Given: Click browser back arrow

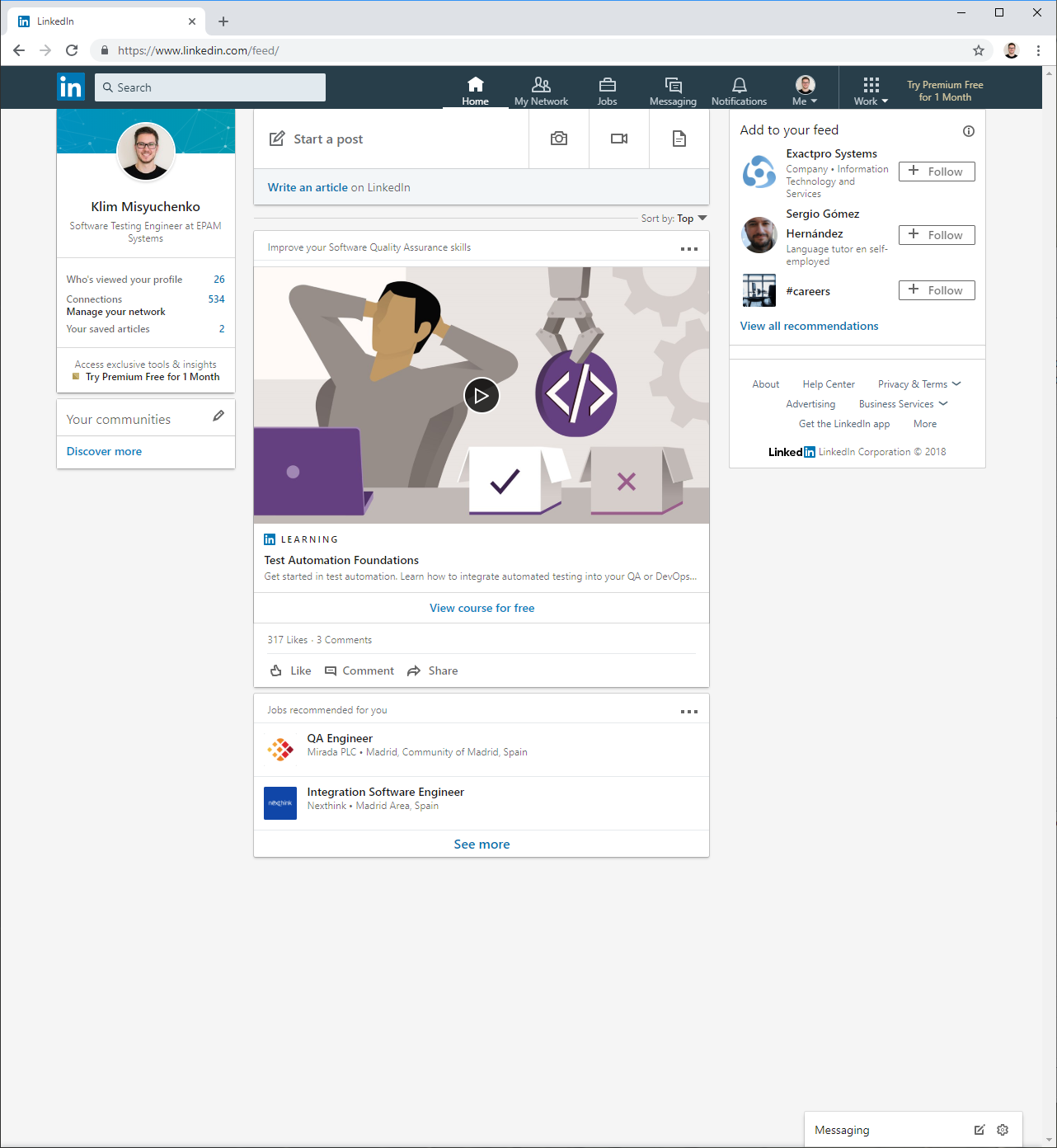Looking at the screenshot, I should tap(19, 50).
